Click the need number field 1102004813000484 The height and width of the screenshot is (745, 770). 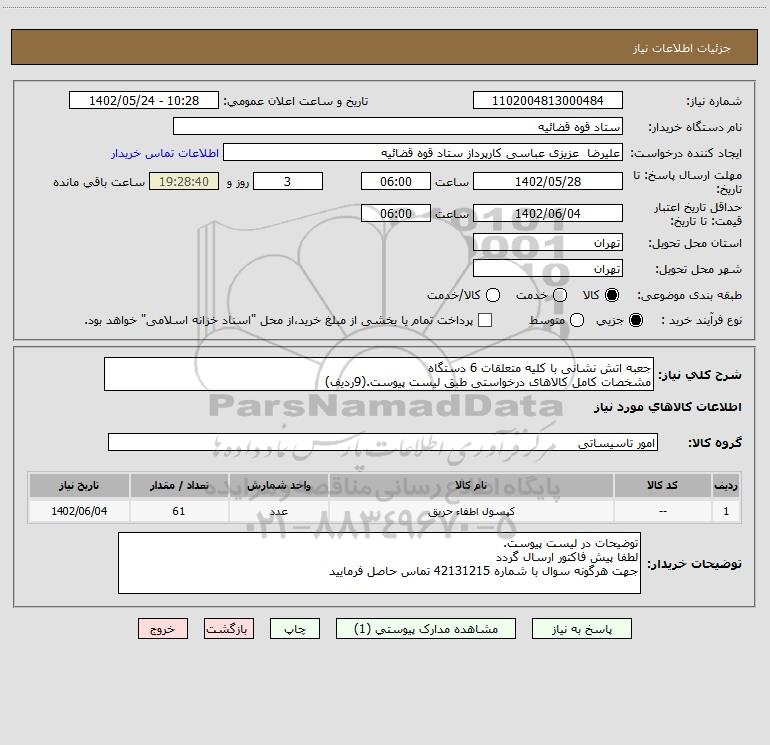tap(548, 100)
